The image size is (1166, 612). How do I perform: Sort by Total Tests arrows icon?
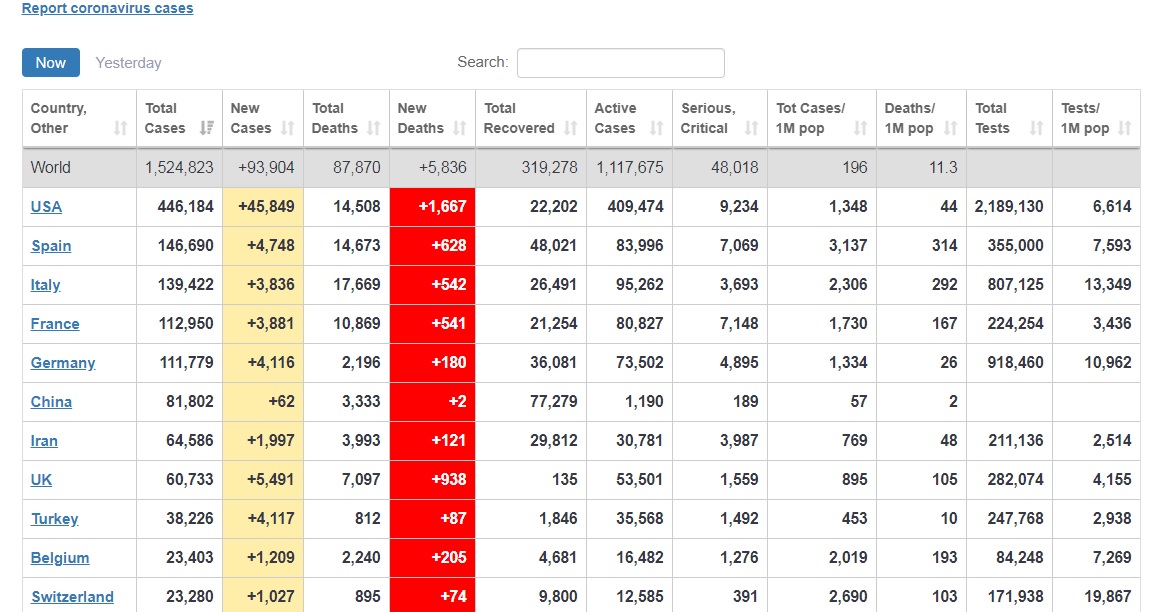coord(1037,128)
